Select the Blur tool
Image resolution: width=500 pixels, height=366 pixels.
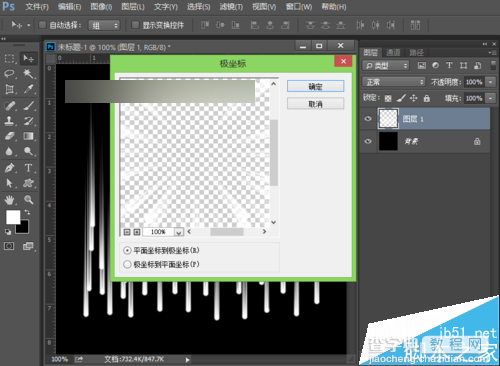tap(9, 151)
